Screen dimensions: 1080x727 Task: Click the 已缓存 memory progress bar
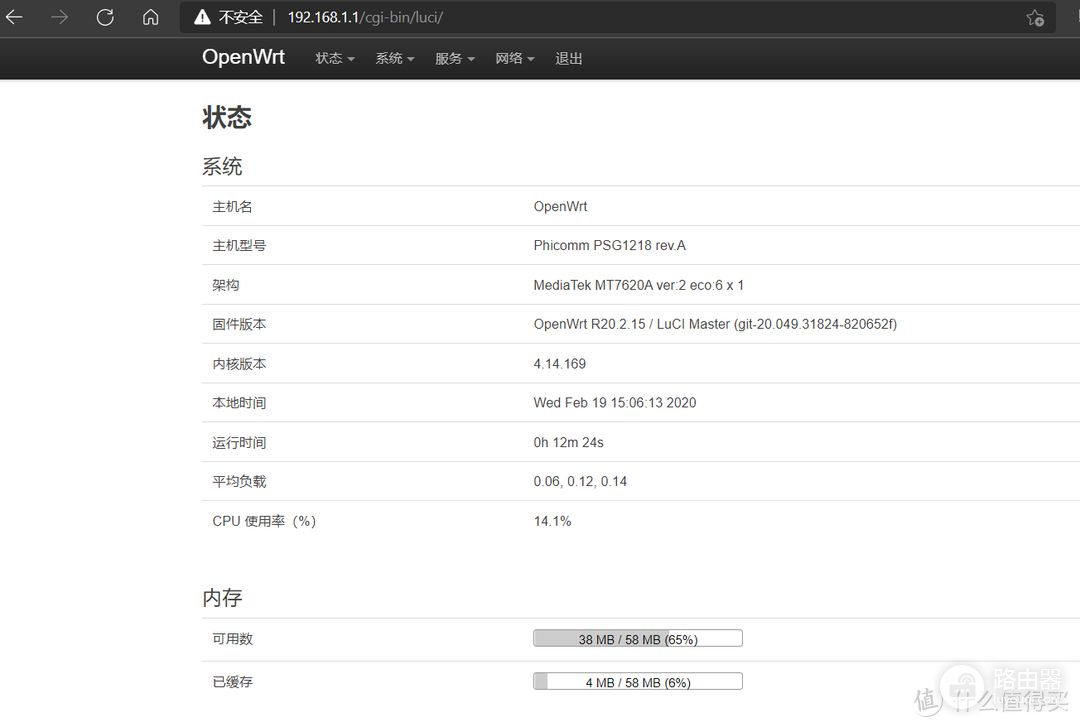pyautogui.click(x=638, y=682)
